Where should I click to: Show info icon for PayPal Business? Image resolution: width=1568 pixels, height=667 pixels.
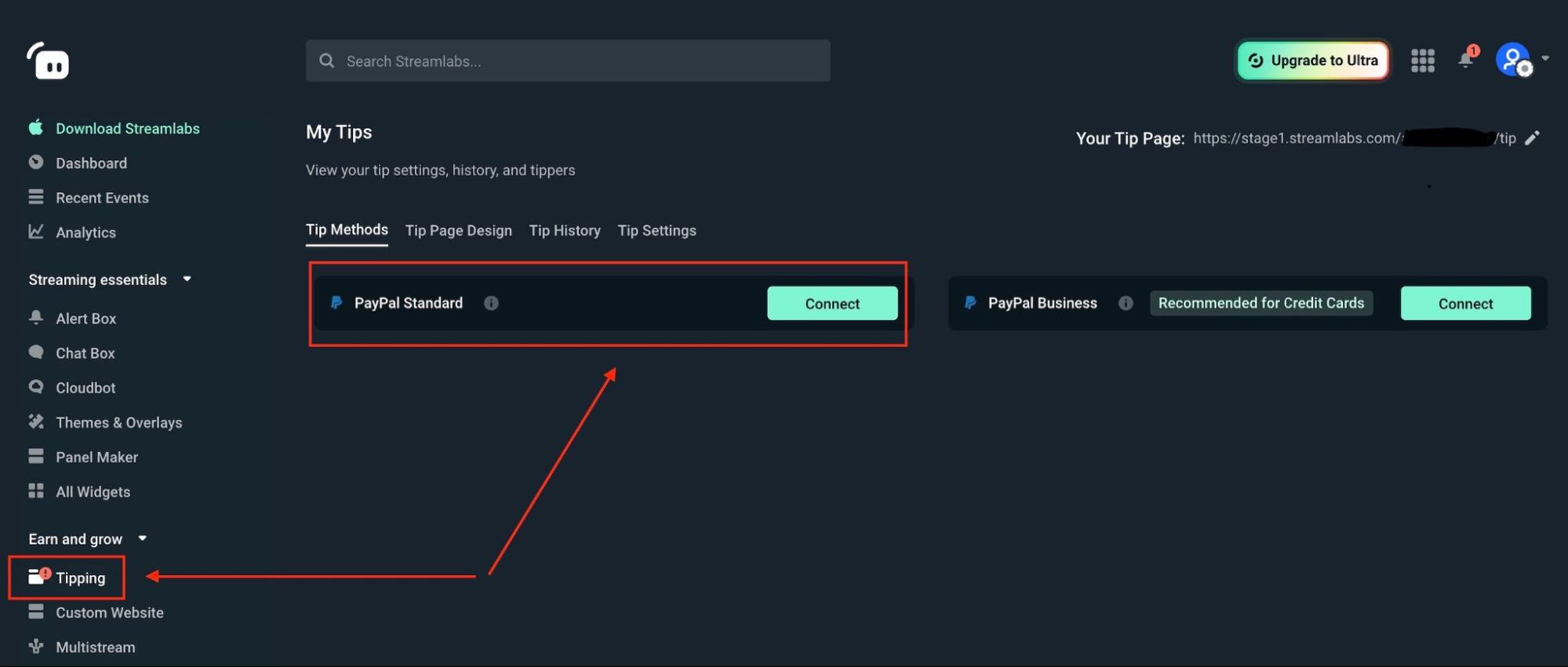pyautogui.click(x=1126, y=303)
